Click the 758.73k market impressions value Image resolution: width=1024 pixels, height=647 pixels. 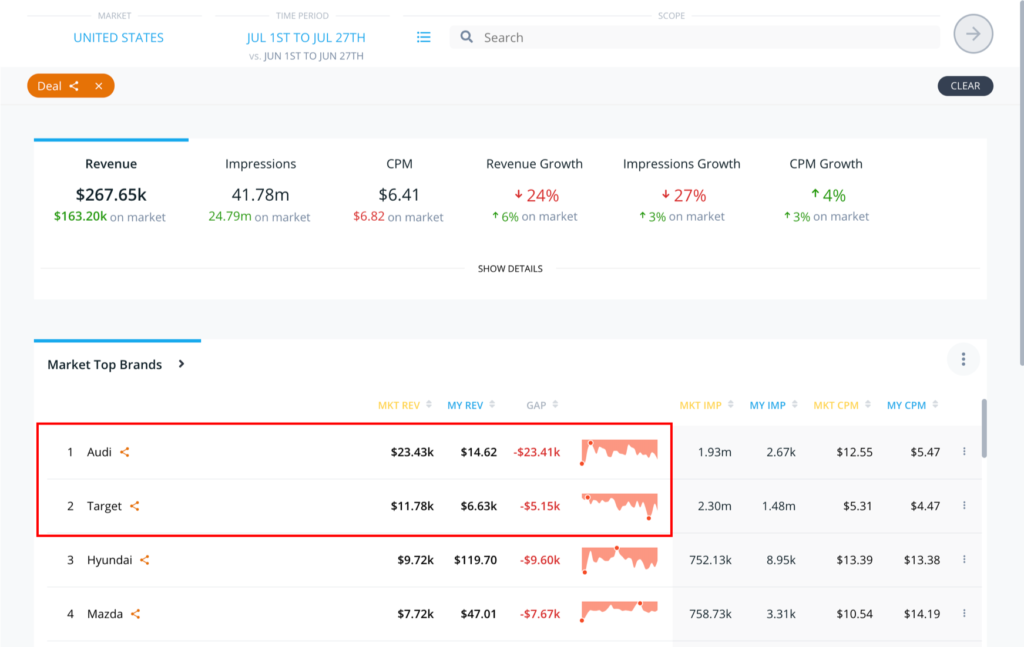(710, 614)
